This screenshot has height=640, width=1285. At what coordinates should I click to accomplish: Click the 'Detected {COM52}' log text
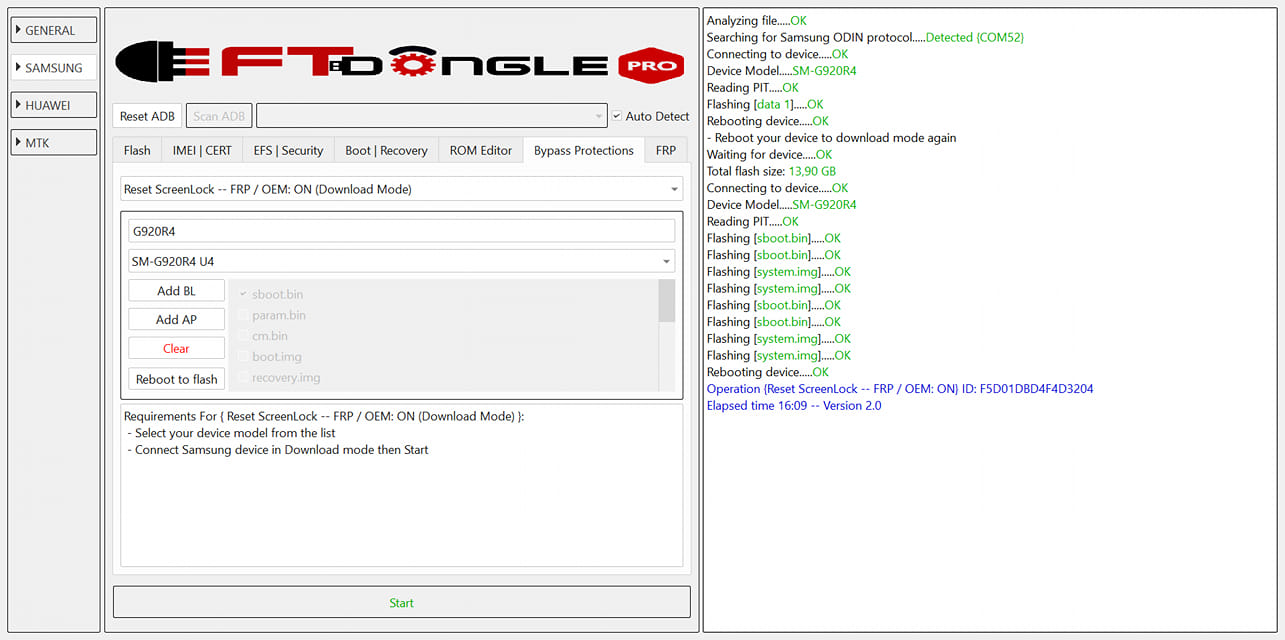tap(975, 38)
